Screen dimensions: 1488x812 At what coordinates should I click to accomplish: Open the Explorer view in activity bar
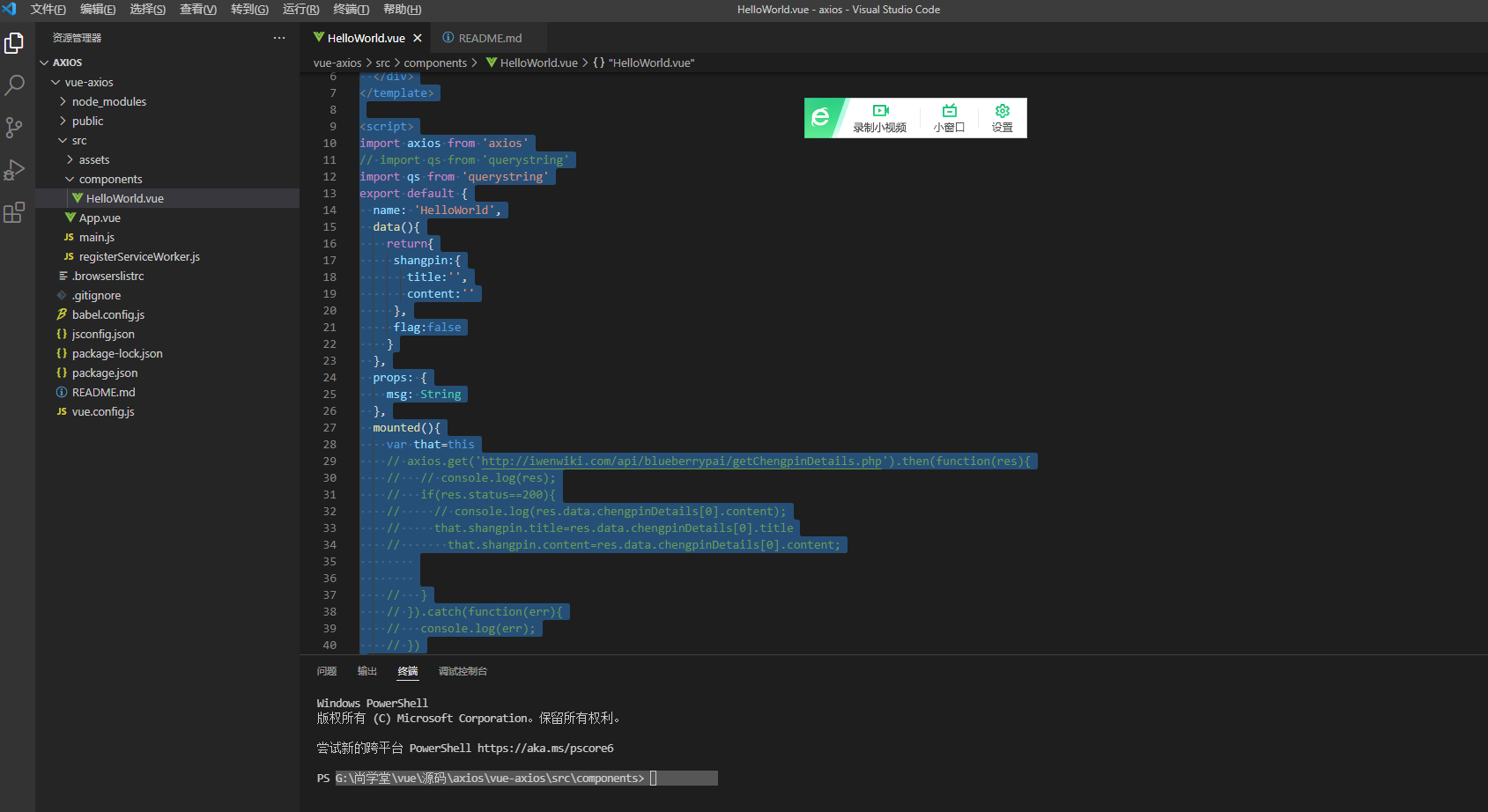pos(14,42)
